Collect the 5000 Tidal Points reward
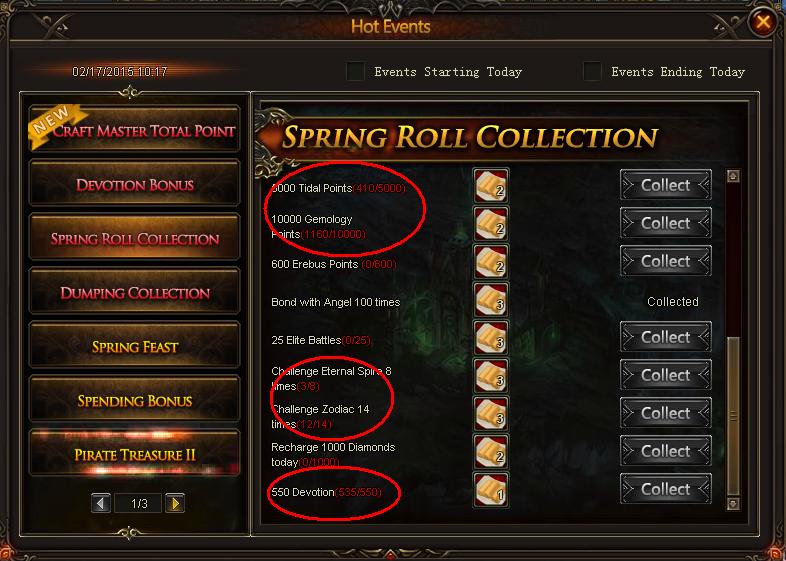 [x=666, y=185]
